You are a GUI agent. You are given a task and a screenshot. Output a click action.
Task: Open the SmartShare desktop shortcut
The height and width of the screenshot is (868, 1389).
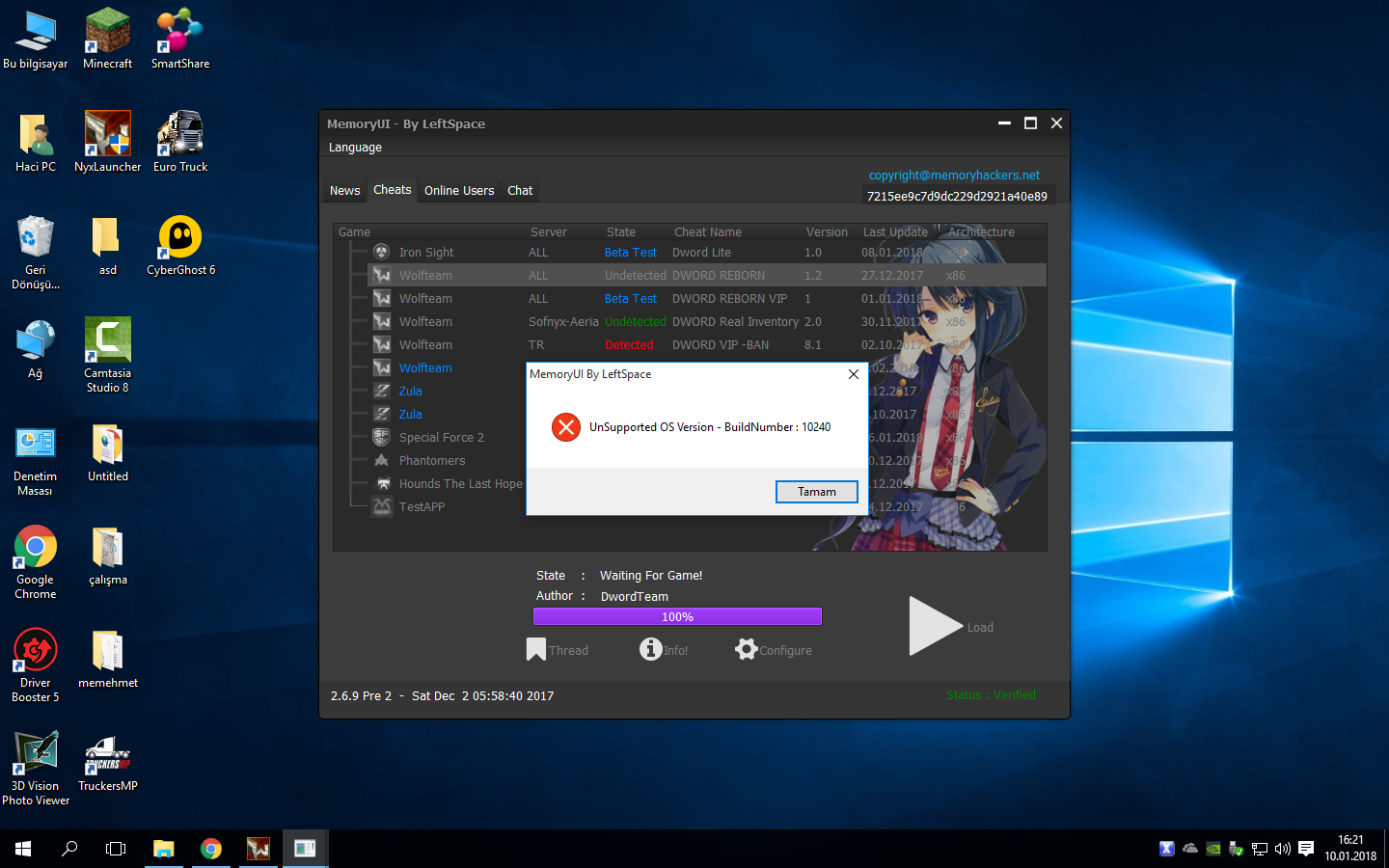coord(180,41)
